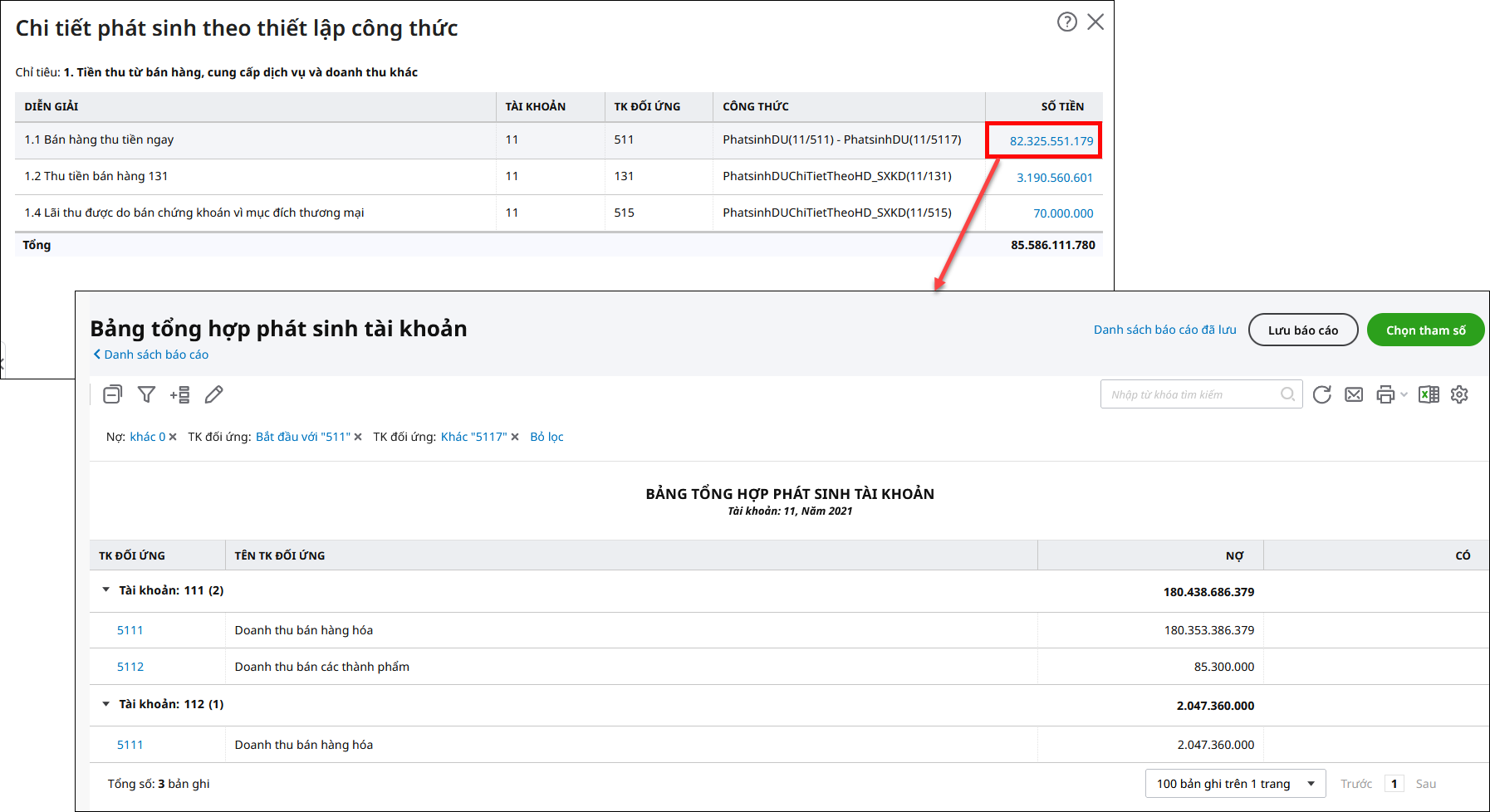Image resolution: width=1490 pixels, height=812 pixels.
Task: Remove the 'Bắt đầu với 511' filter
Action: point(358,438)
